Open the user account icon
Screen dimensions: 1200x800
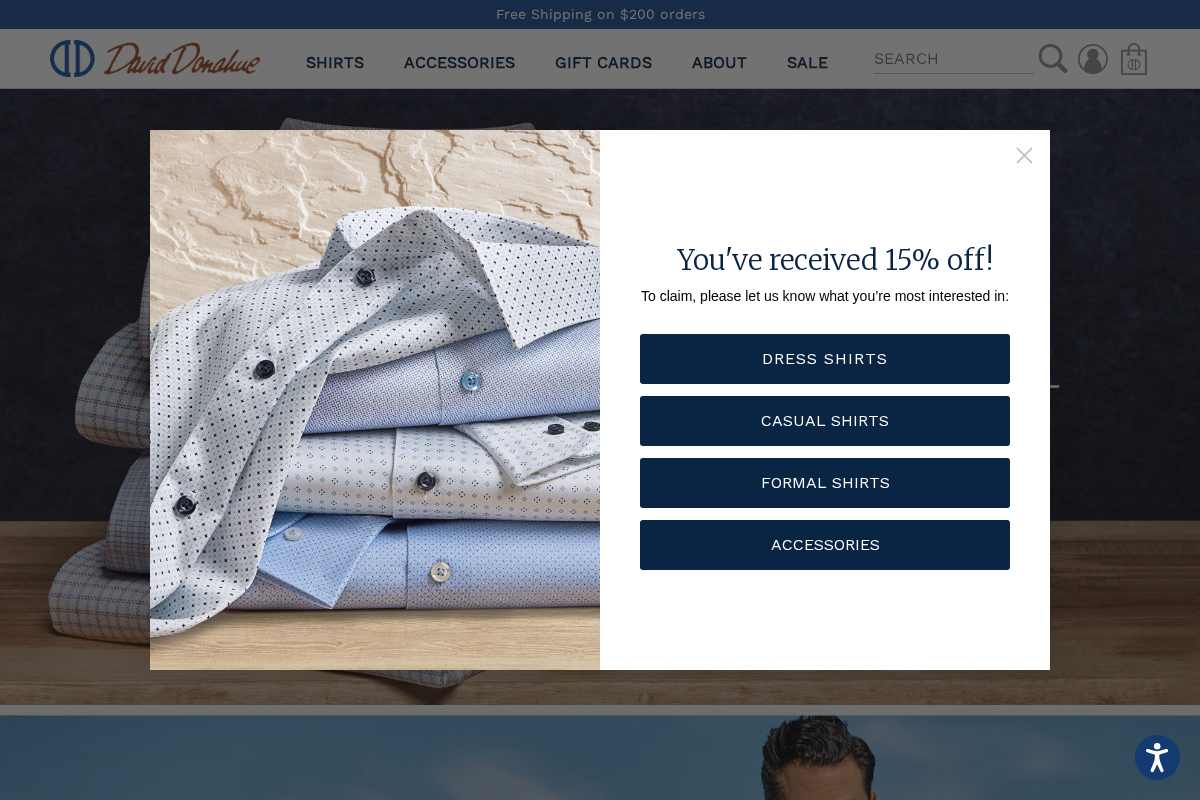(1093, 59)
